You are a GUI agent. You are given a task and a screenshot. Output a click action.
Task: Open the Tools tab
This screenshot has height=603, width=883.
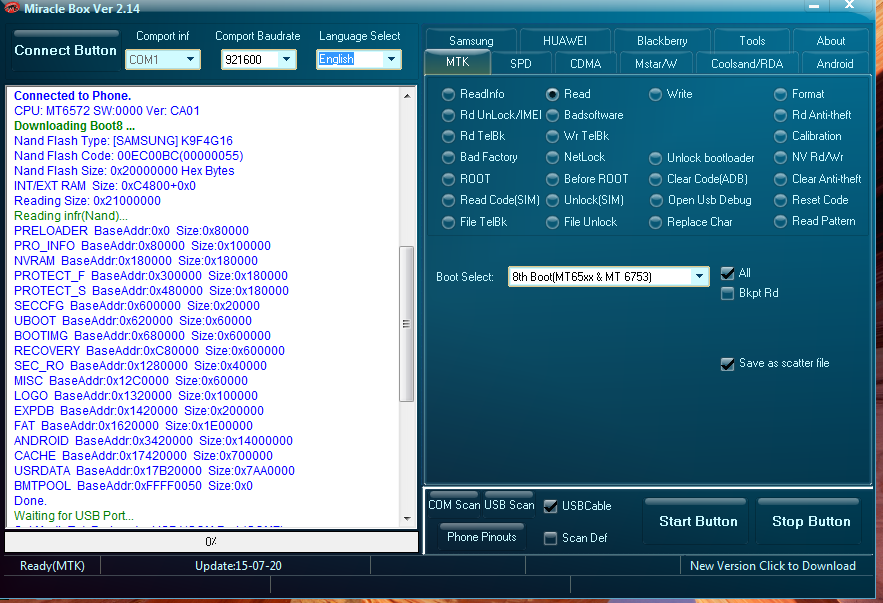(x=752, y=41)
